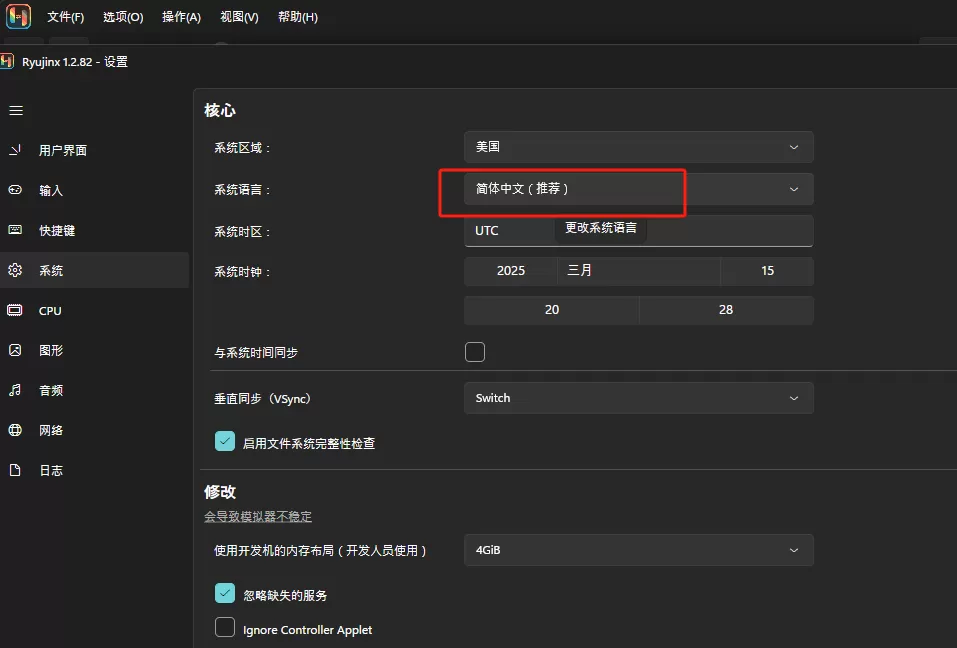Click the 网络 globe icon
Viewport: 957px width, 648px height.
click(15, 430)
